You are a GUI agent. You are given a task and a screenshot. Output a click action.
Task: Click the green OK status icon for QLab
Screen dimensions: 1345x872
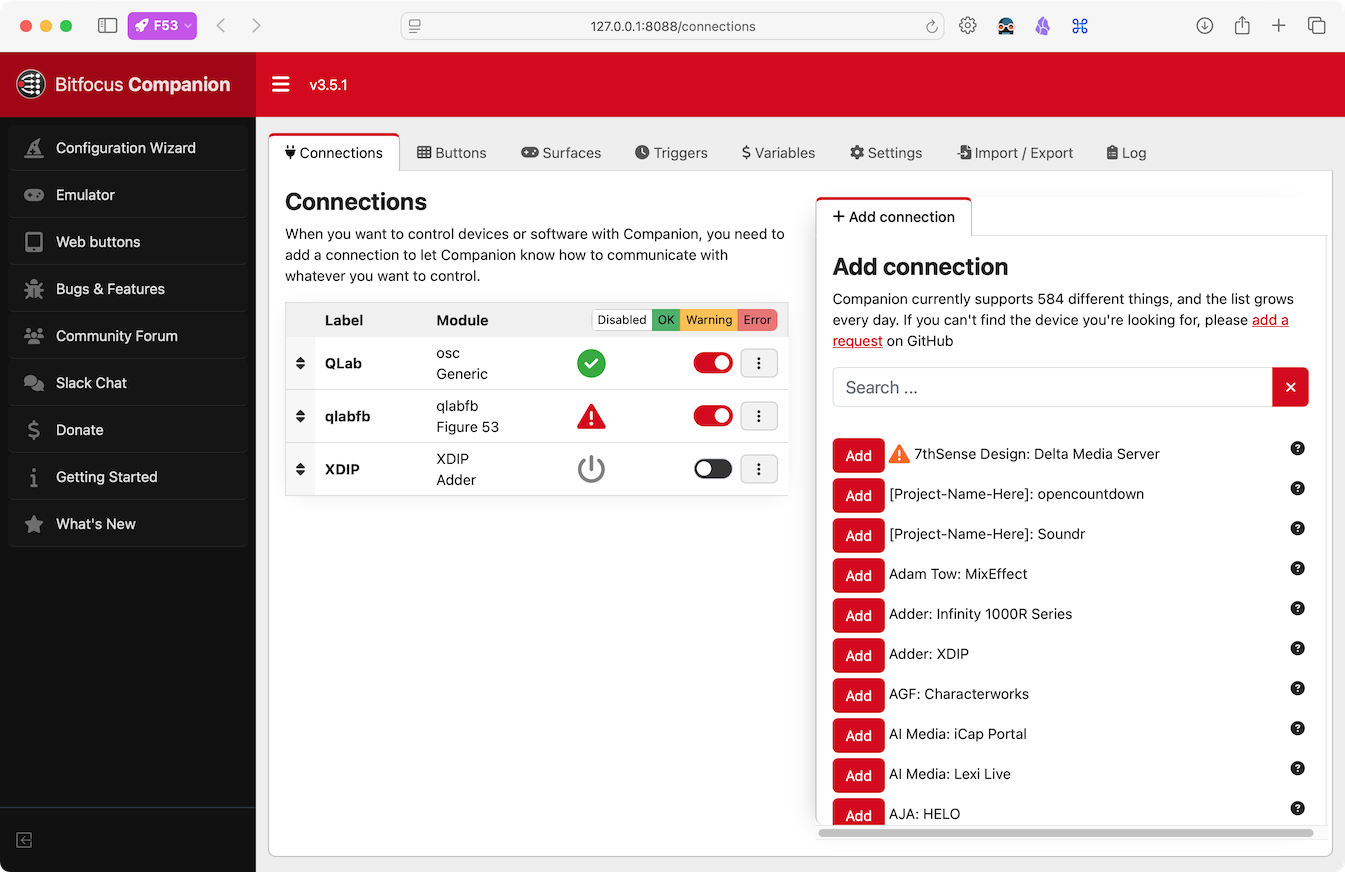(x=591, y=363)
